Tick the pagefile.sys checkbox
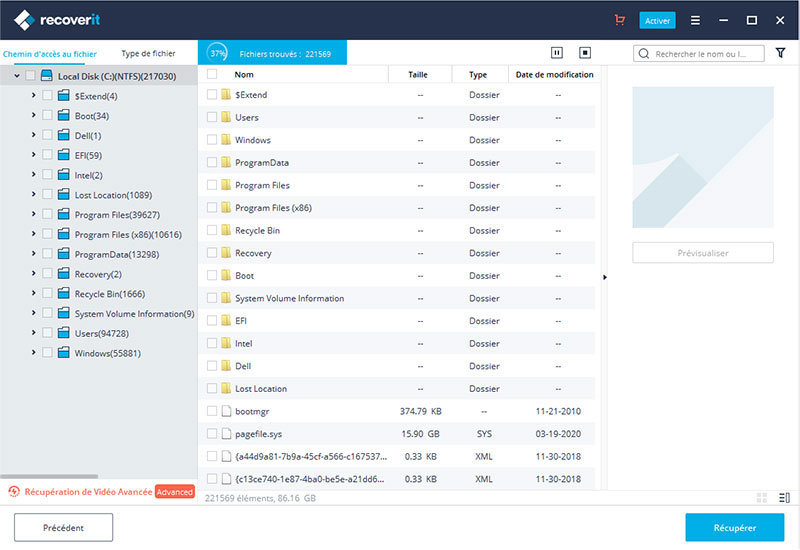The width and height of the screenshot is (800, 550). 212,434
